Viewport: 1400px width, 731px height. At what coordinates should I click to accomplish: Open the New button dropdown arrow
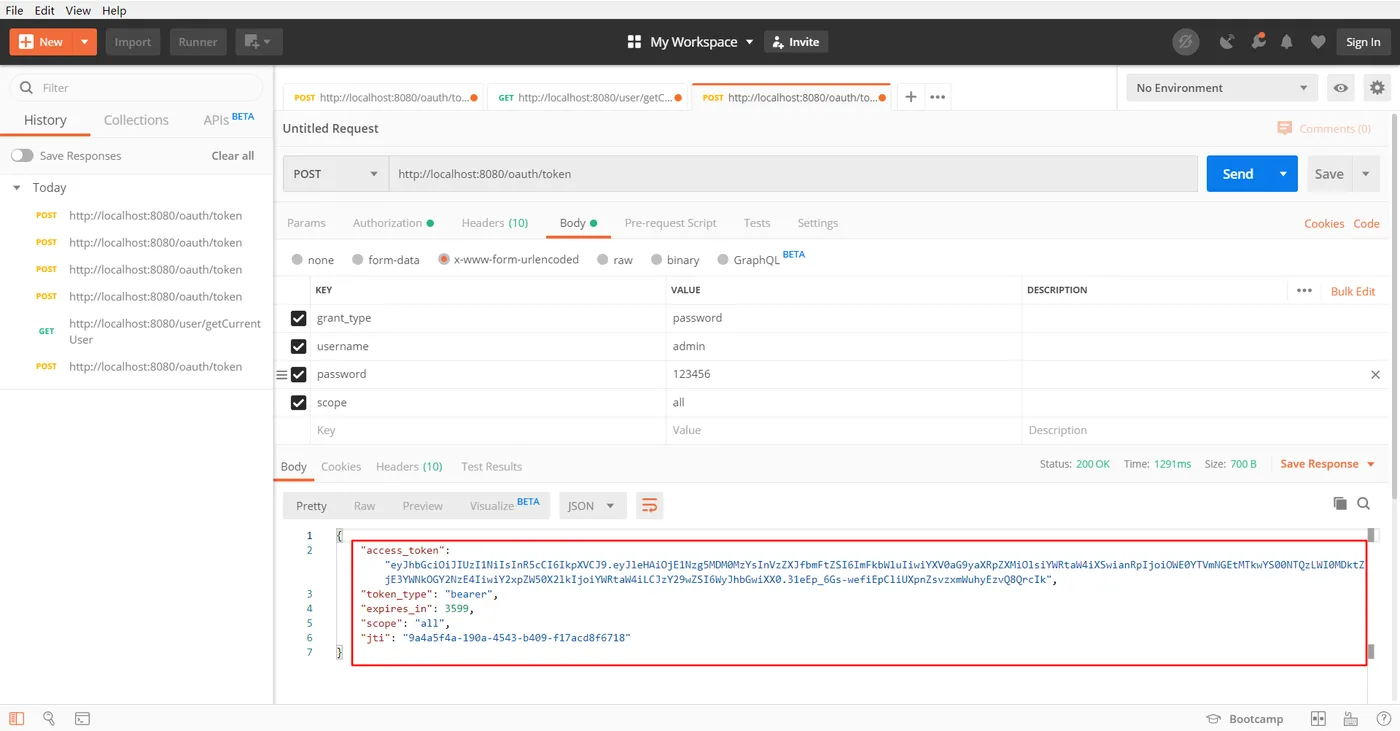85,42
